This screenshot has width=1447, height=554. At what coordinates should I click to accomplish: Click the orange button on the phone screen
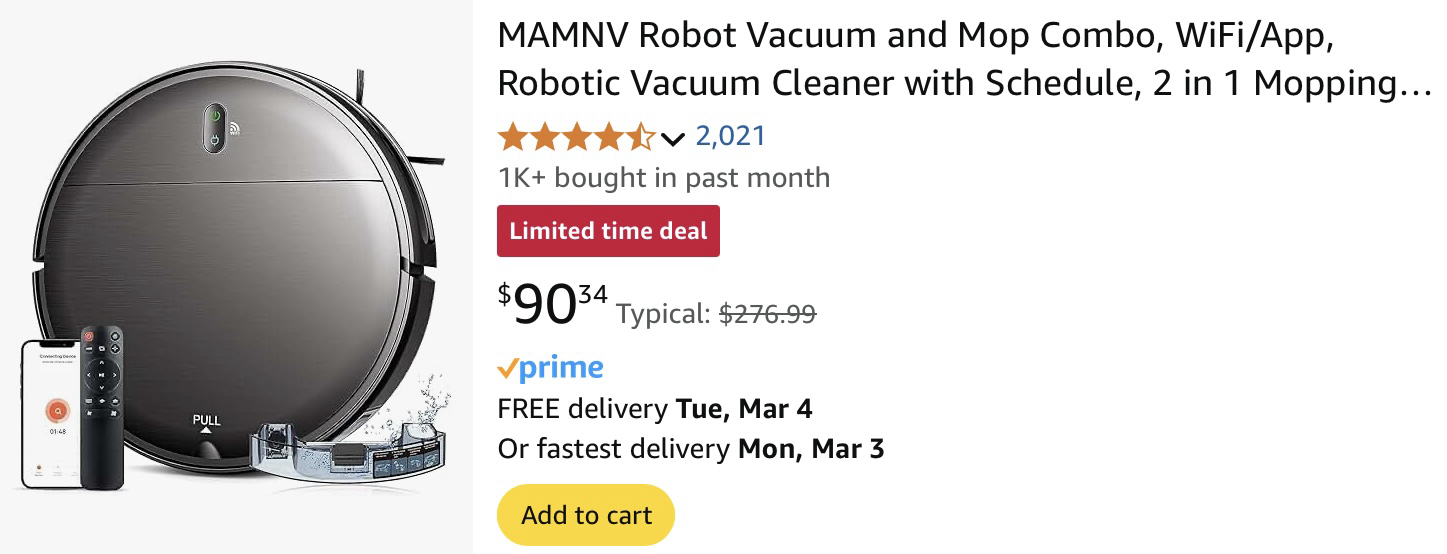pyautogui.click(x=58, y=411)
